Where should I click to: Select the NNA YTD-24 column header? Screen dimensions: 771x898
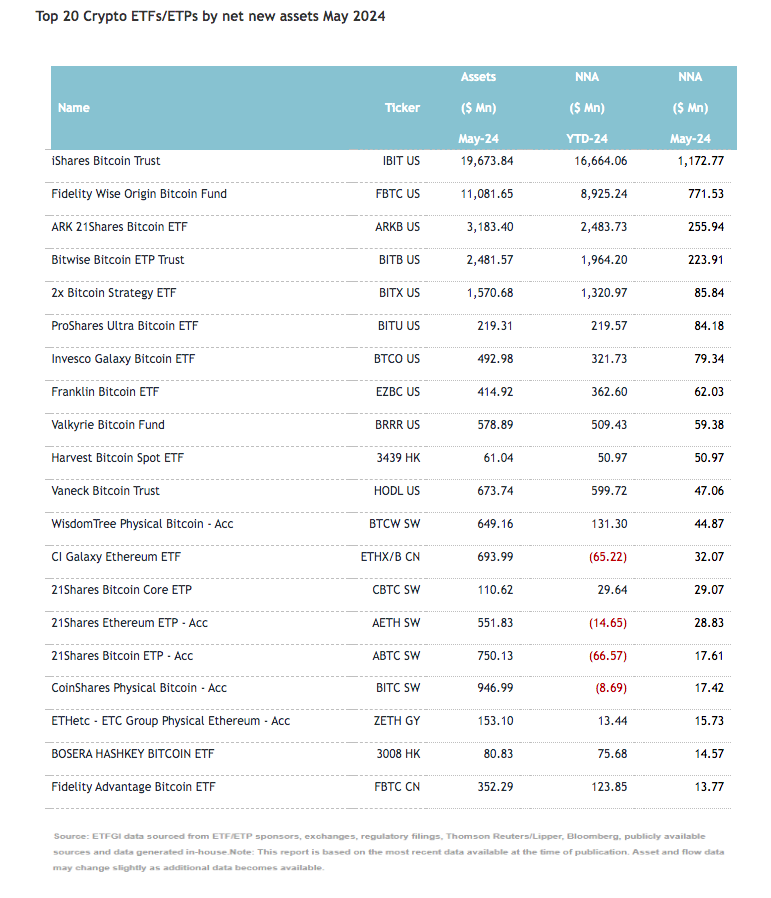click(587, 108)
